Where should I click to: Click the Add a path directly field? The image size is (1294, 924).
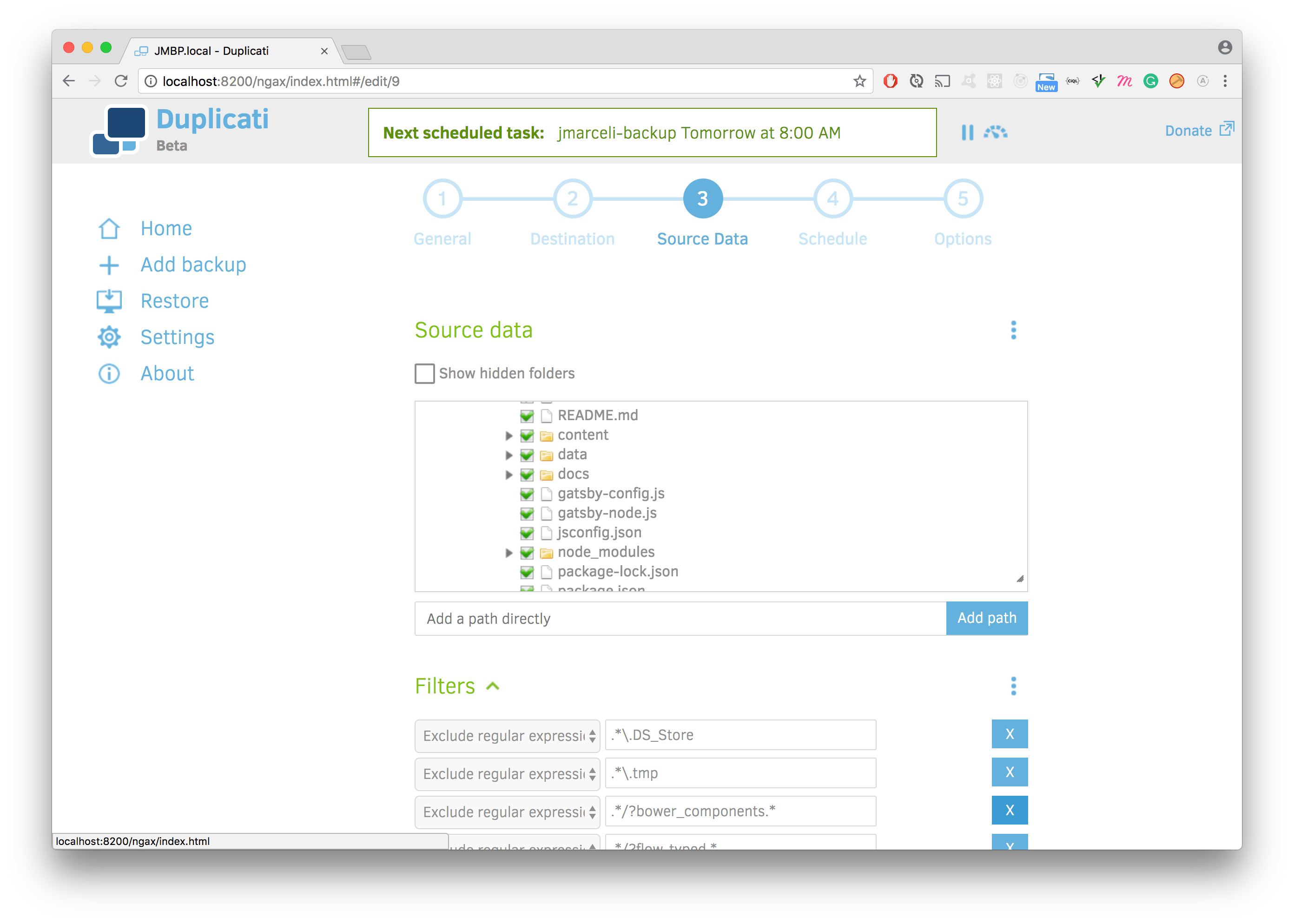(x=680, y=619)
